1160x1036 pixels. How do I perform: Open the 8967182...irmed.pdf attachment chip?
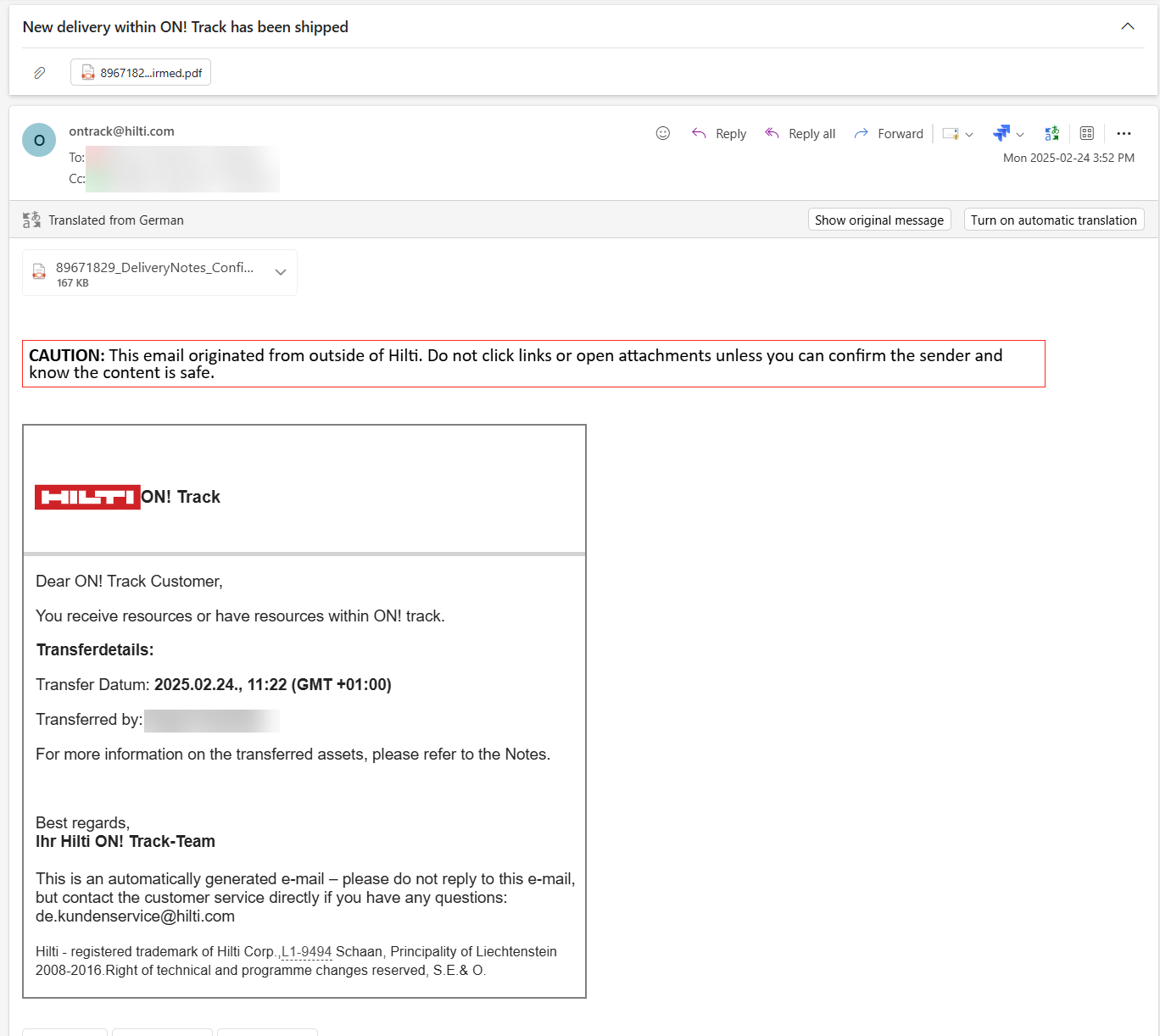pyautogui.click(x=141, y=73)
